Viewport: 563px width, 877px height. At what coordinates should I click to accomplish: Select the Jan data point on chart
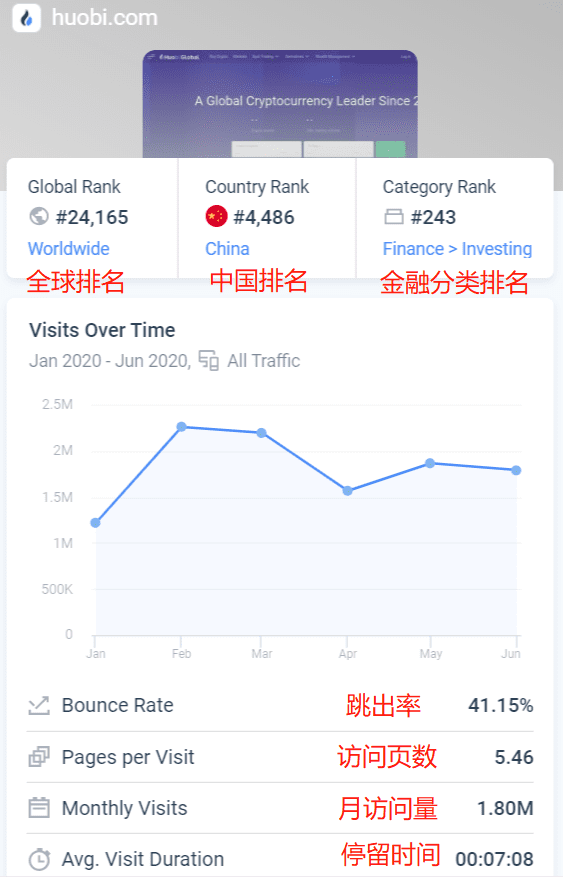tap(96, 522)
